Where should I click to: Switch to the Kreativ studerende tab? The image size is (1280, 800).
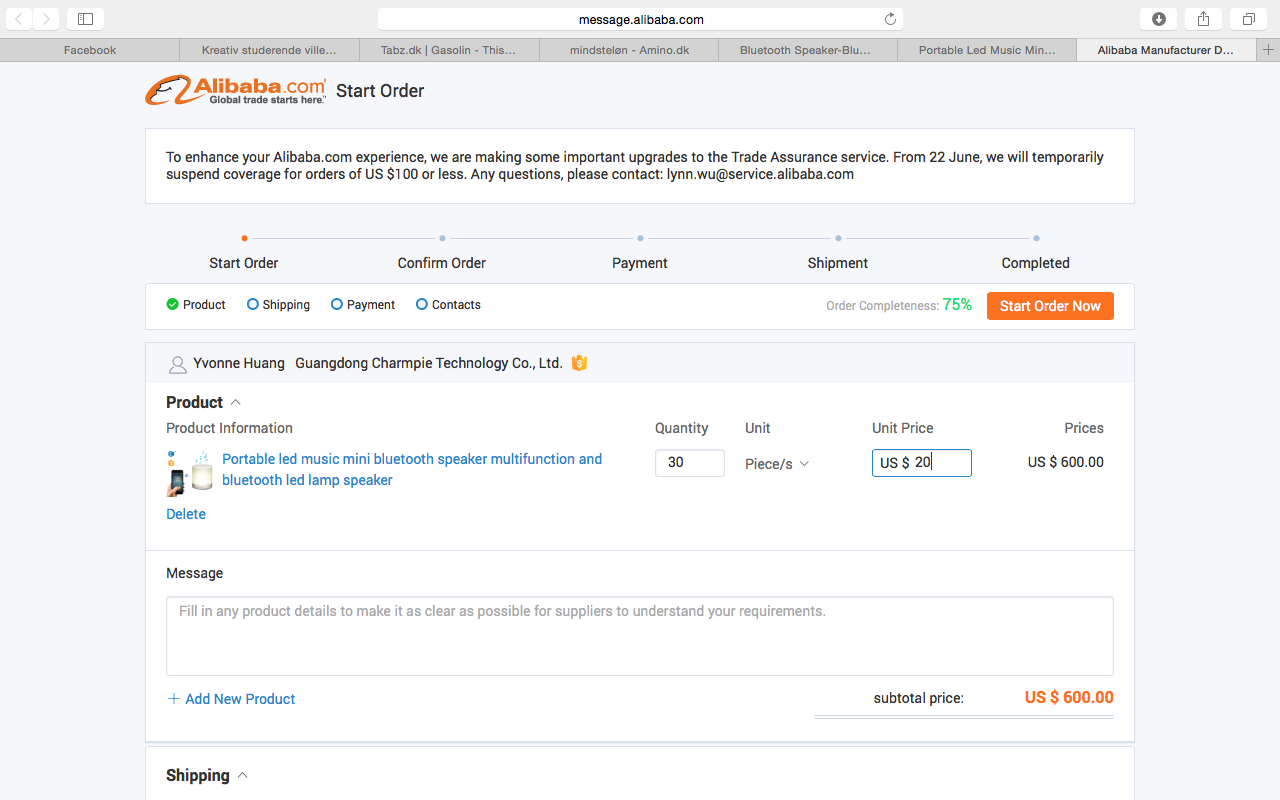click(x=269, y=50)
